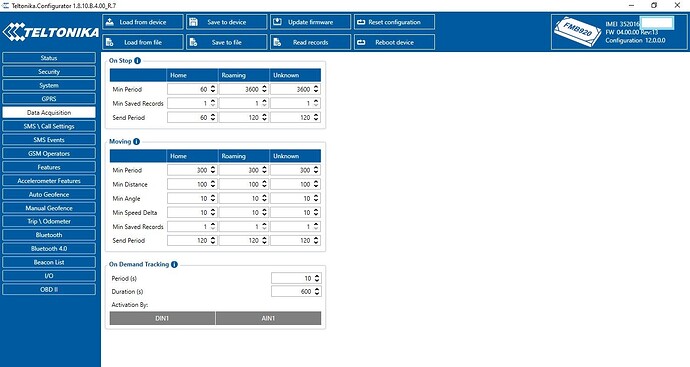
Task: Click Update firmware button
Action: click(310, 22)
